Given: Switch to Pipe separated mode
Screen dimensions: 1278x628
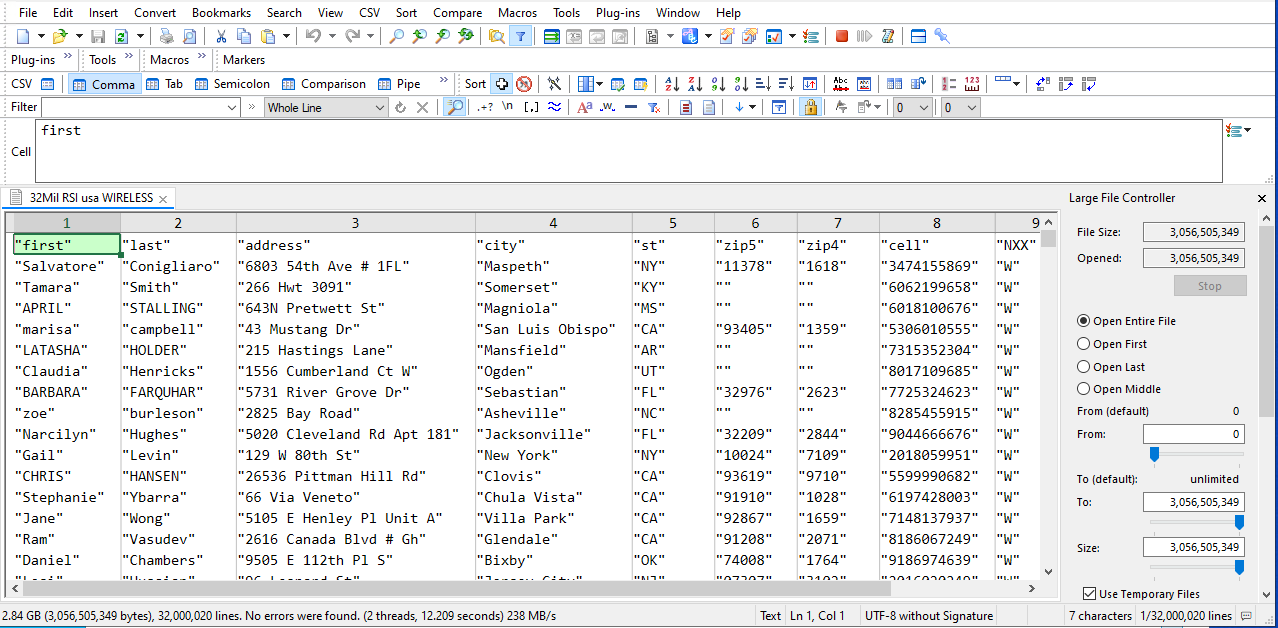Looking at the screenshot, I should click(x=399, y=84).
